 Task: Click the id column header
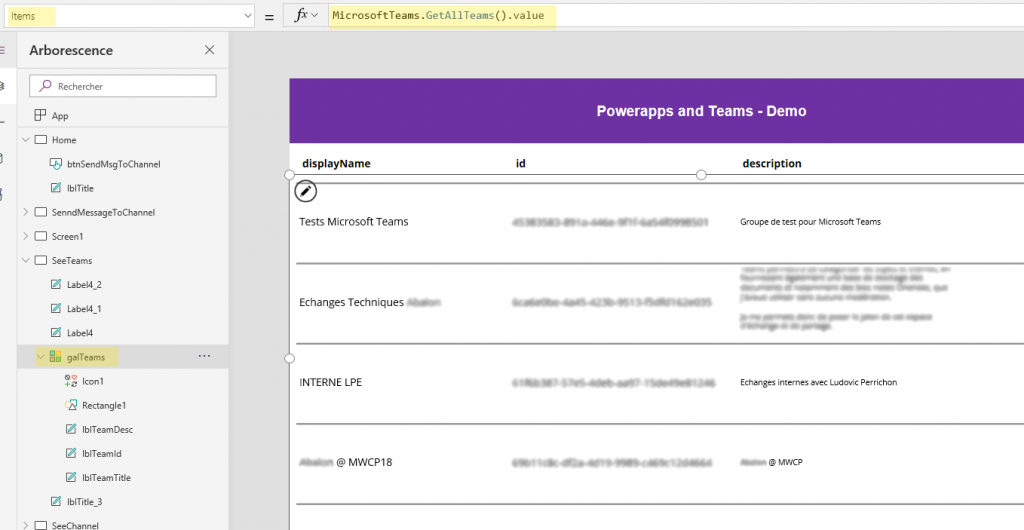pyautogui.click(x=520, y=164)
